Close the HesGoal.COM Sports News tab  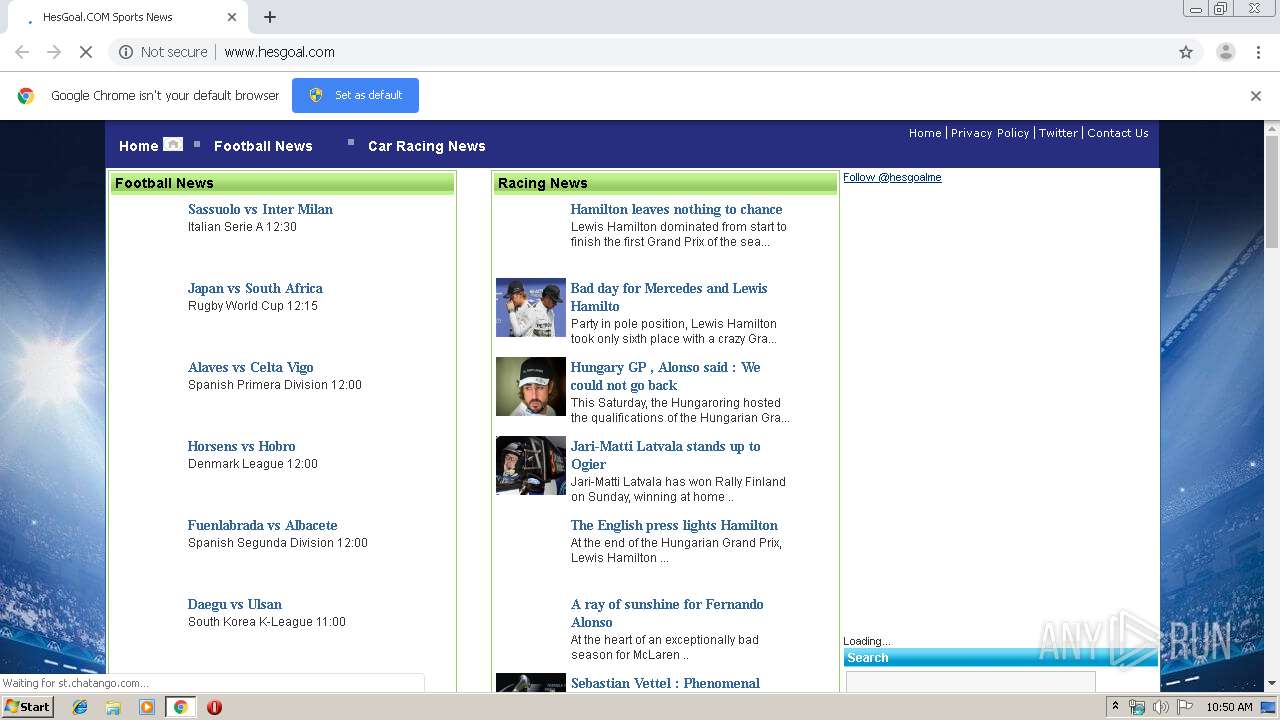[232, 17]
